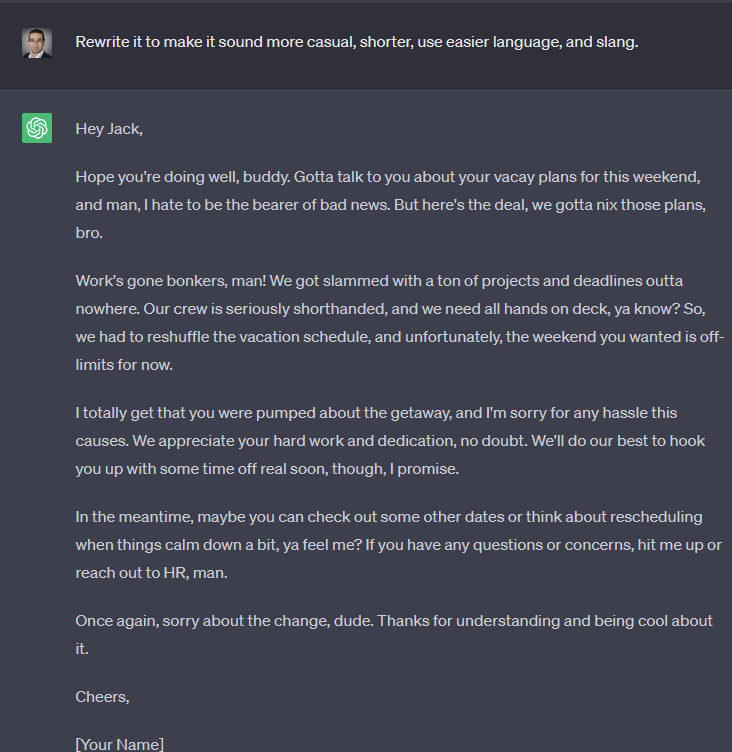Click the line beginning 'In the meantime, maybe'
732x752 pixels.
[389, 517]
